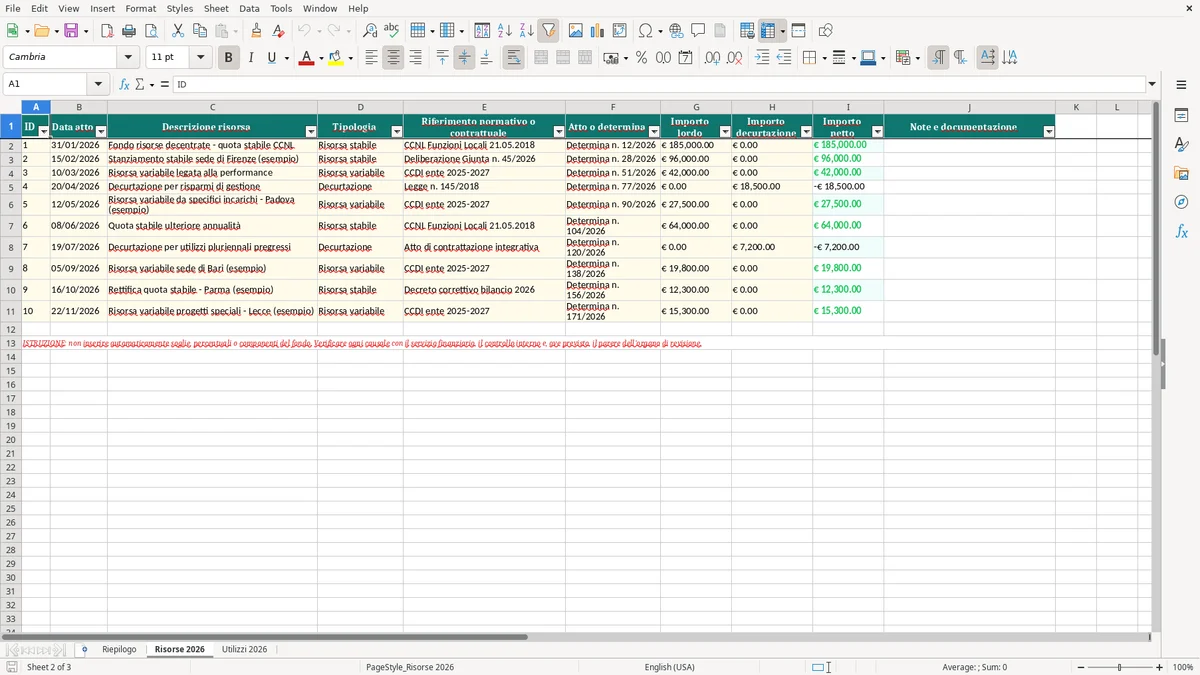Click English (USA) language in status bar

(669, 667)
